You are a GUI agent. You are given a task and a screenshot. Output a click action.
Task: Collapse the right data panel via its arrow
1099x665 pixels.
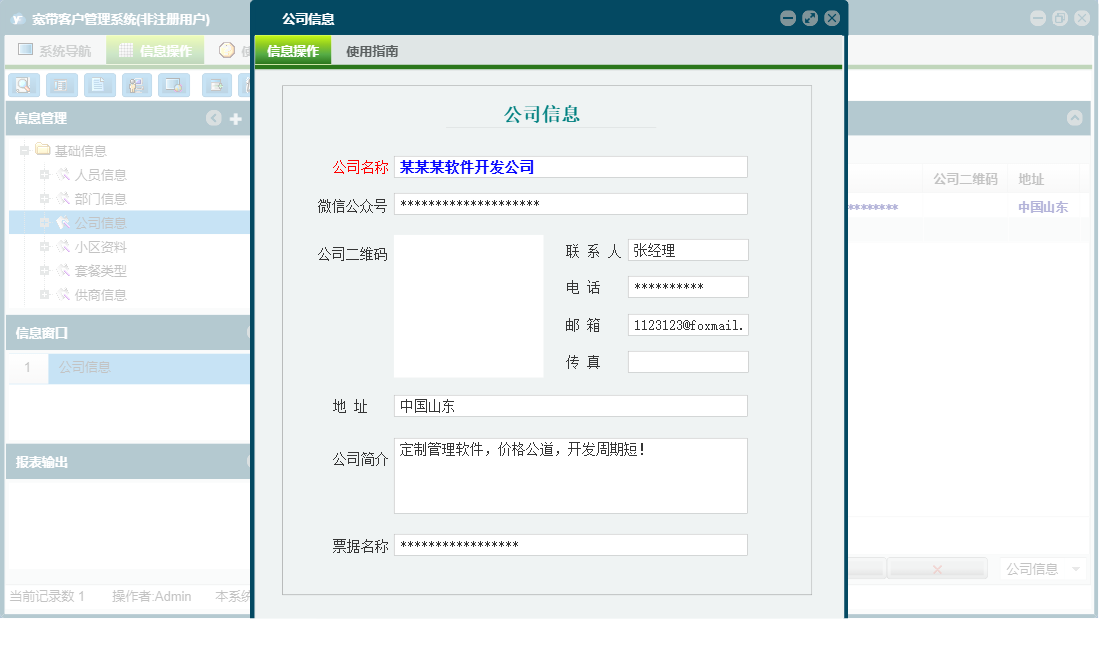click(x=1075, y=118)
